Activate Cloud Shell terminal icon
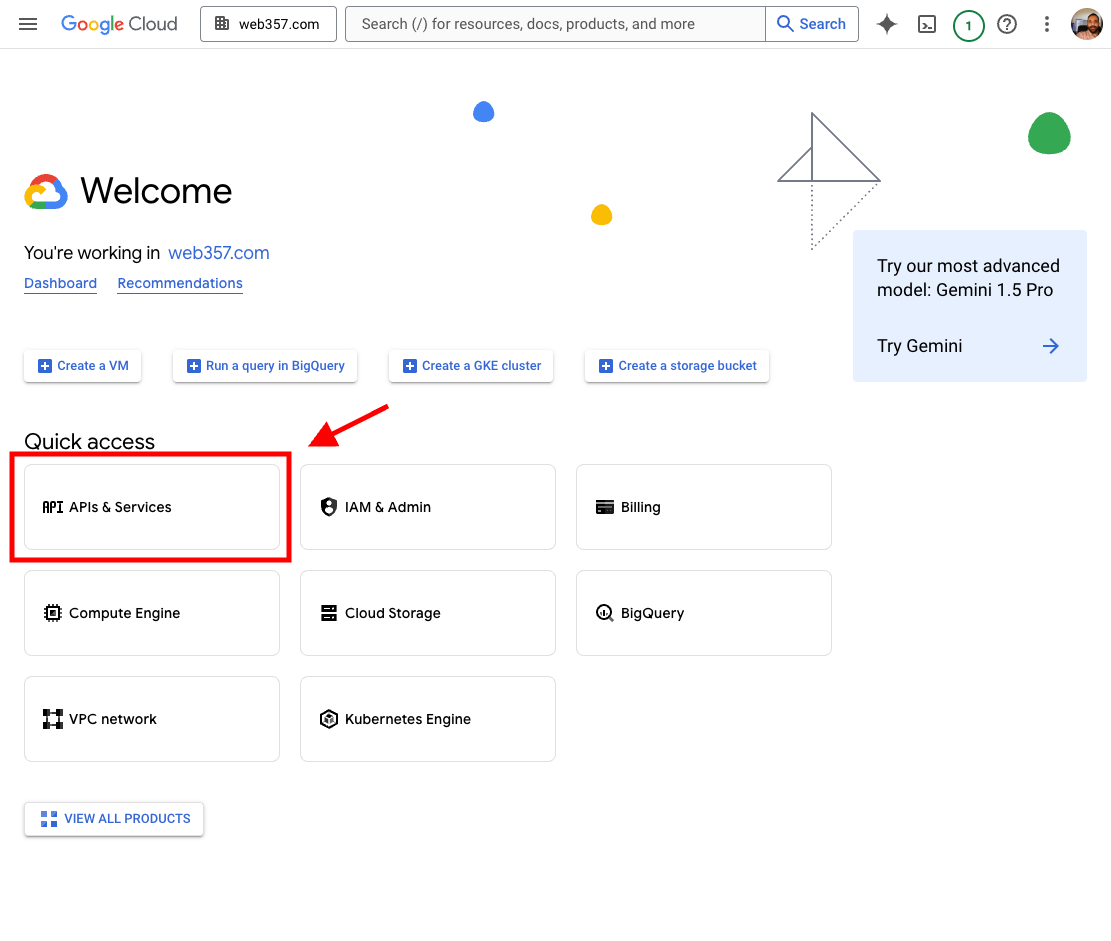This screenshot has width=1111, height=941. [x=927, y=24]
